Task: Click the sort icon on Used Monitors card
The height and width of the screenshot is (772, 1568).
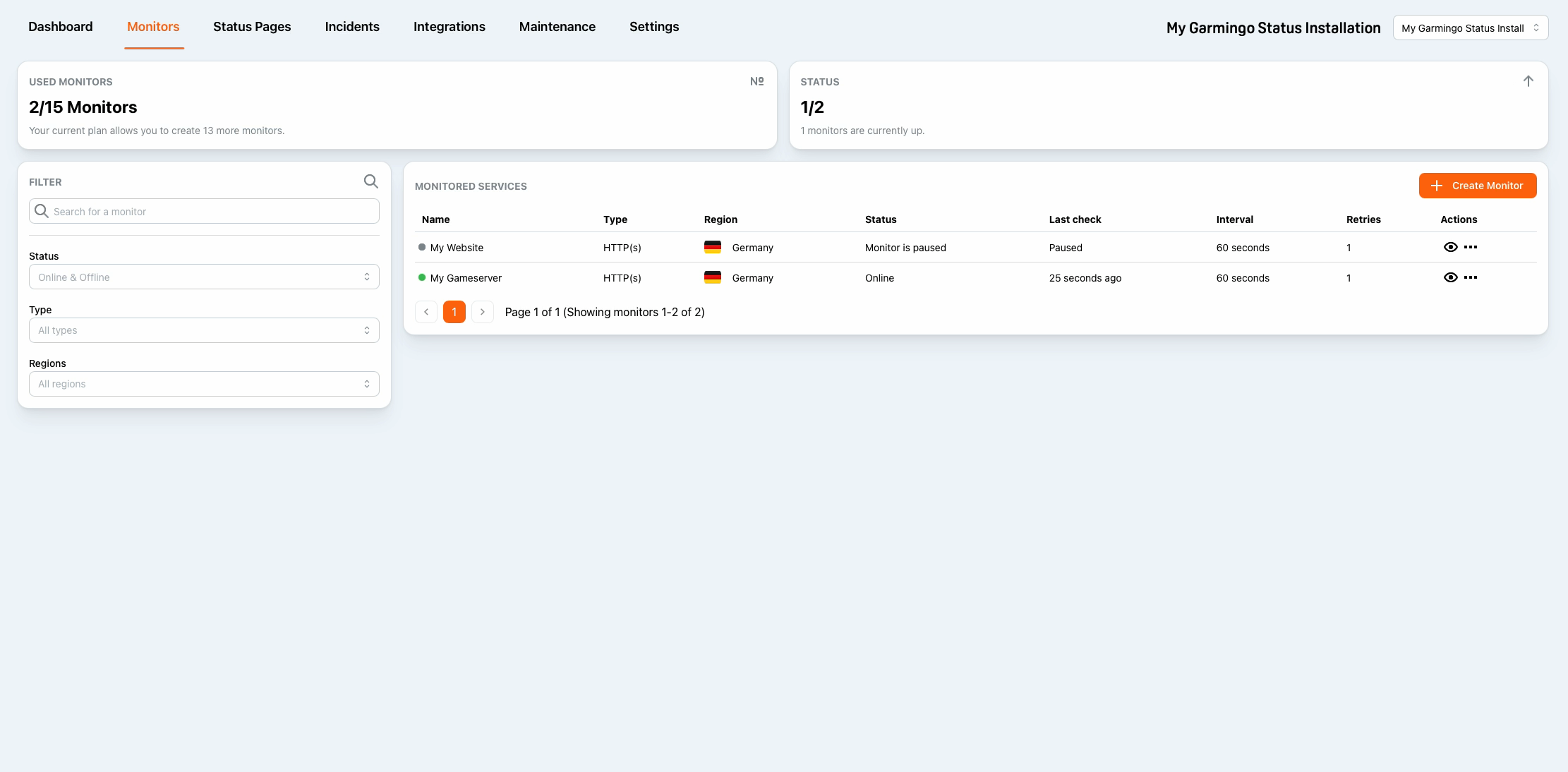Action: point(756,81)
